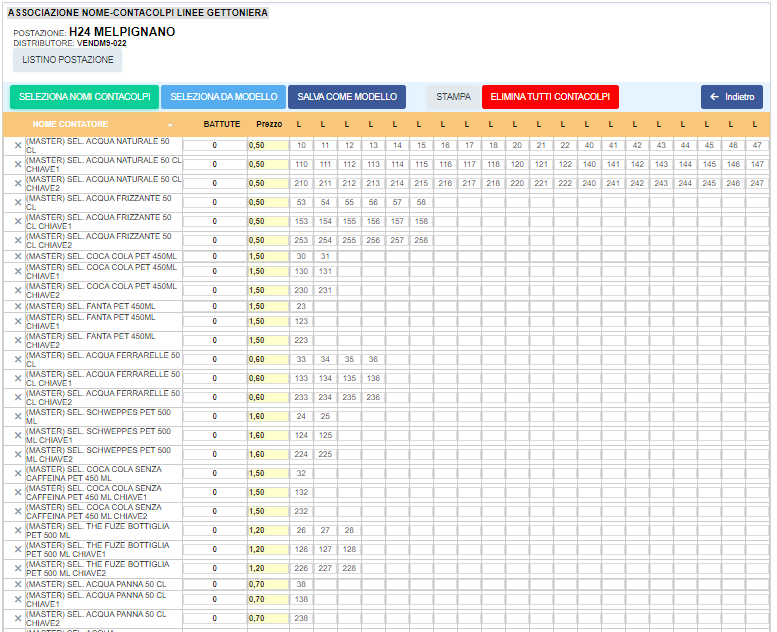777x632 pixels.
Task: Sort by NOME CONTATORE column header
Action: click(x=70, y=124)
